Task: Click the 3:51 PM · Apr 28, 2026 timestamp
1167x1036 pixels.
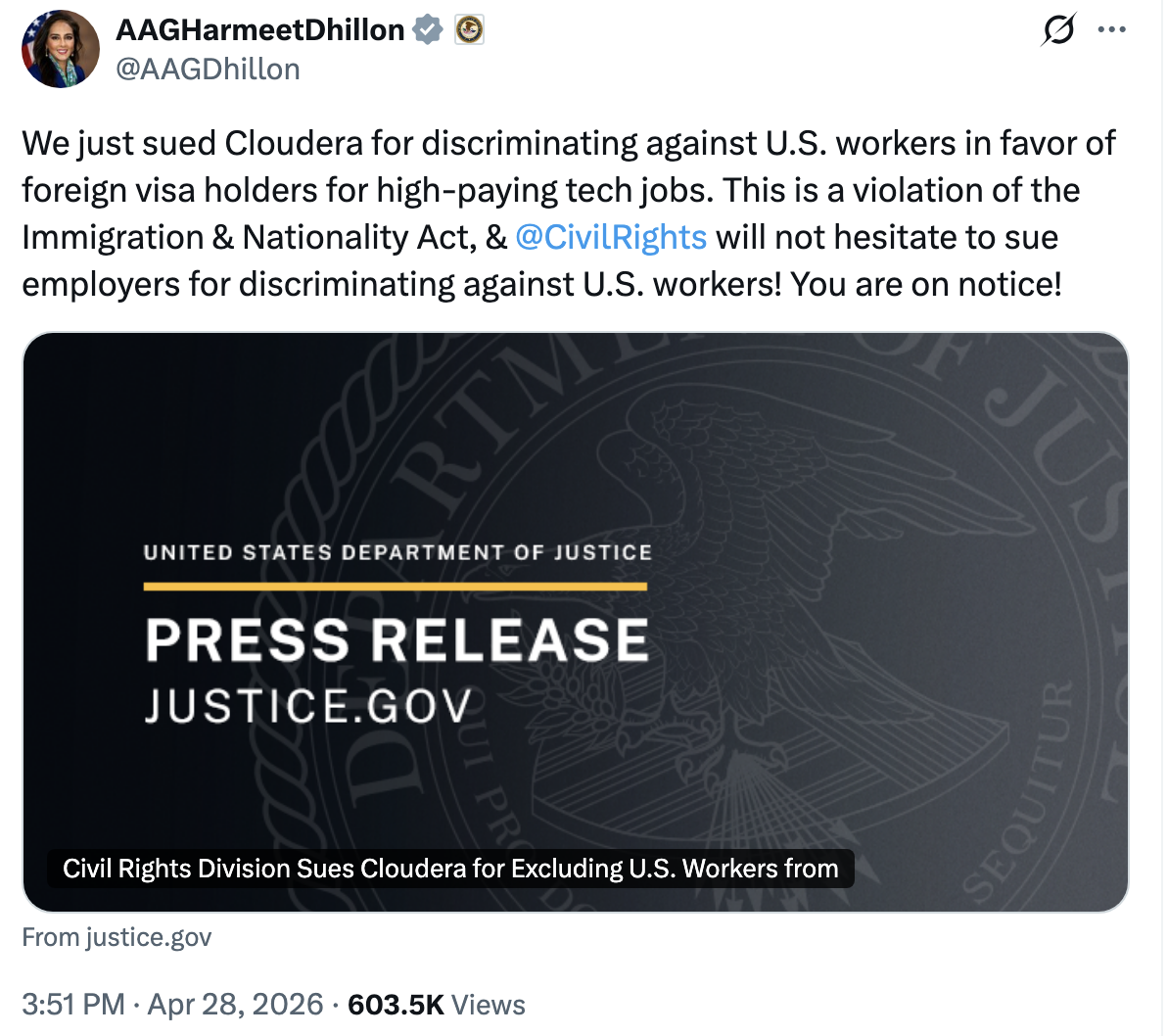Action: point(172,1005)
